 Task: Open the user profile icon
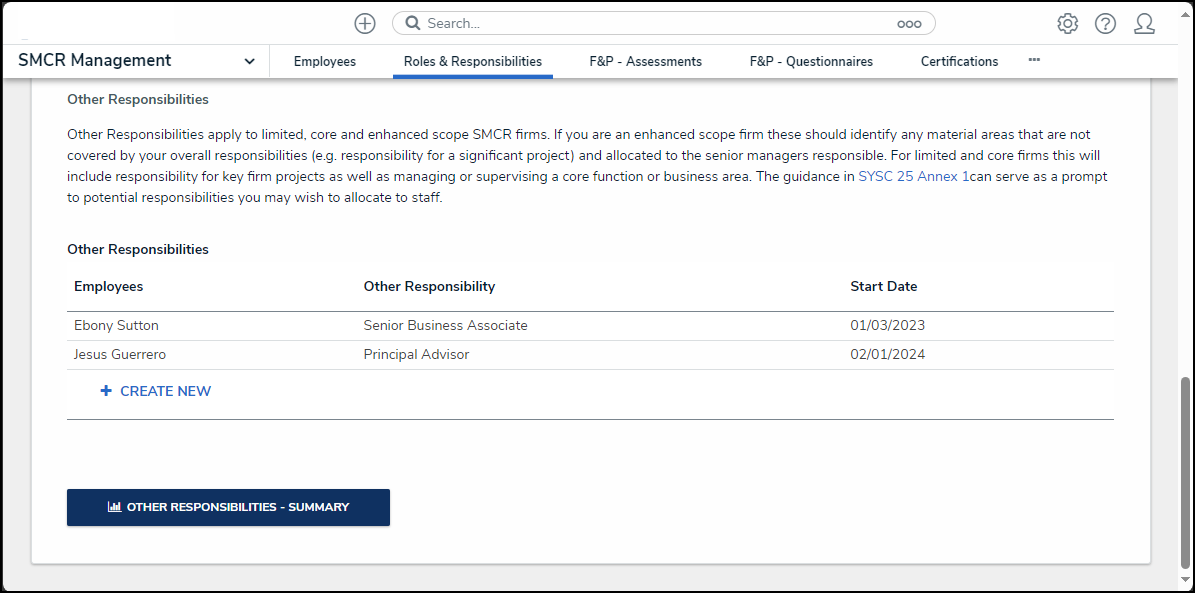tap(1144, 23)
